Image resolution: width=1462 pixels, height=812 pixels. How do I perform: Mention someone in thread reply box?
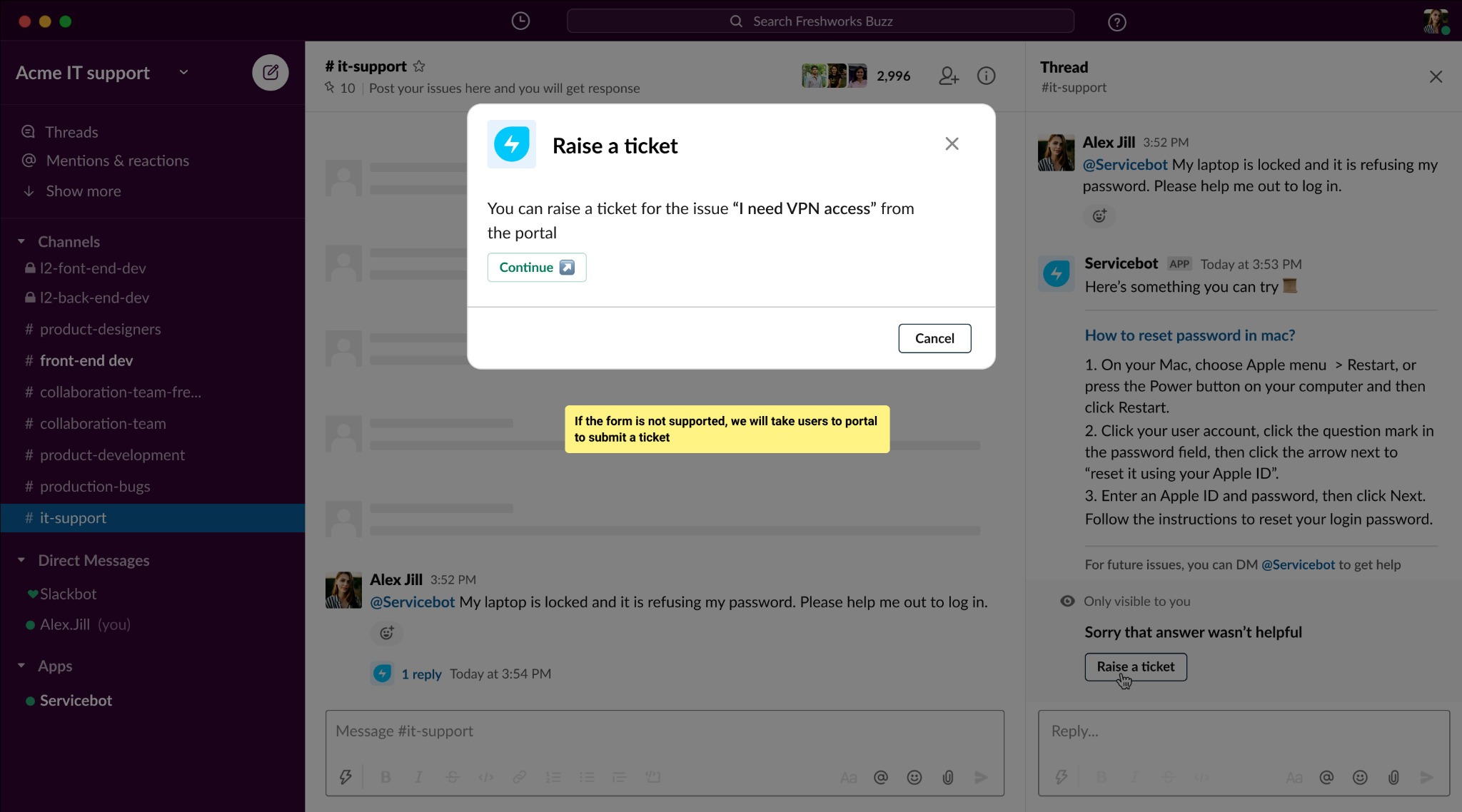(1326, 777)
